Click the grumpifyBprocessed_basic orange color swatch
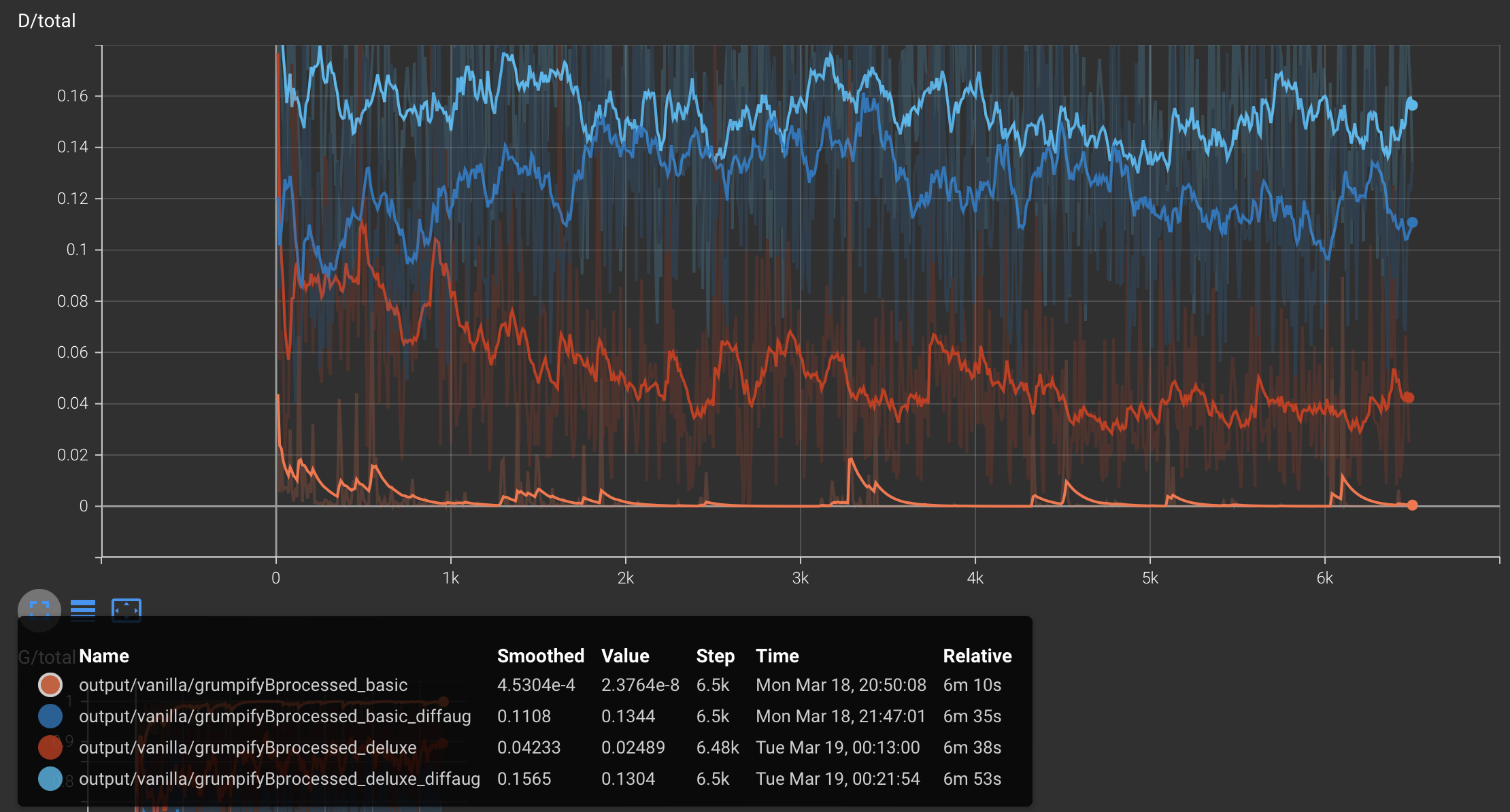 (x=50, y=685)
